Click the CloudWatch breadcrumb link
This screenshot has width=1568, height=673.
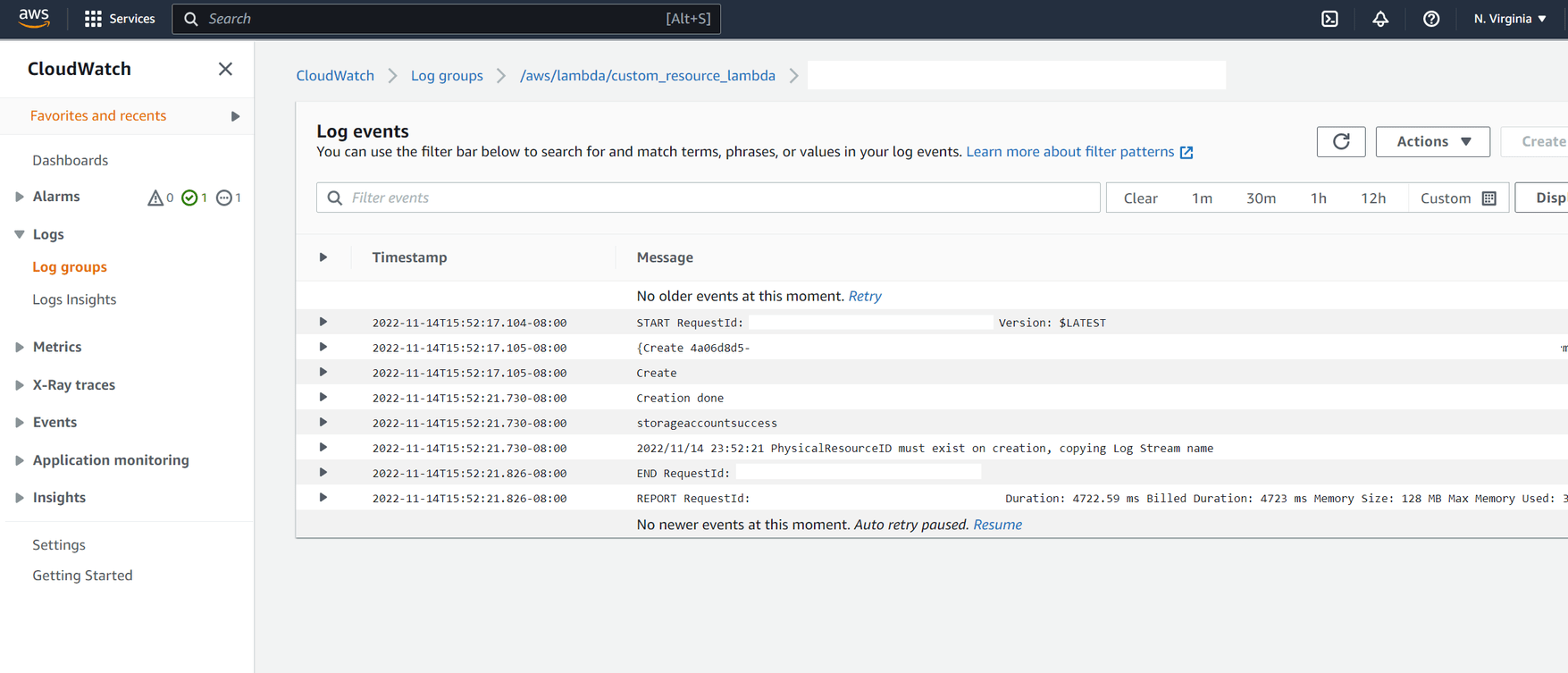pos(335,76)
